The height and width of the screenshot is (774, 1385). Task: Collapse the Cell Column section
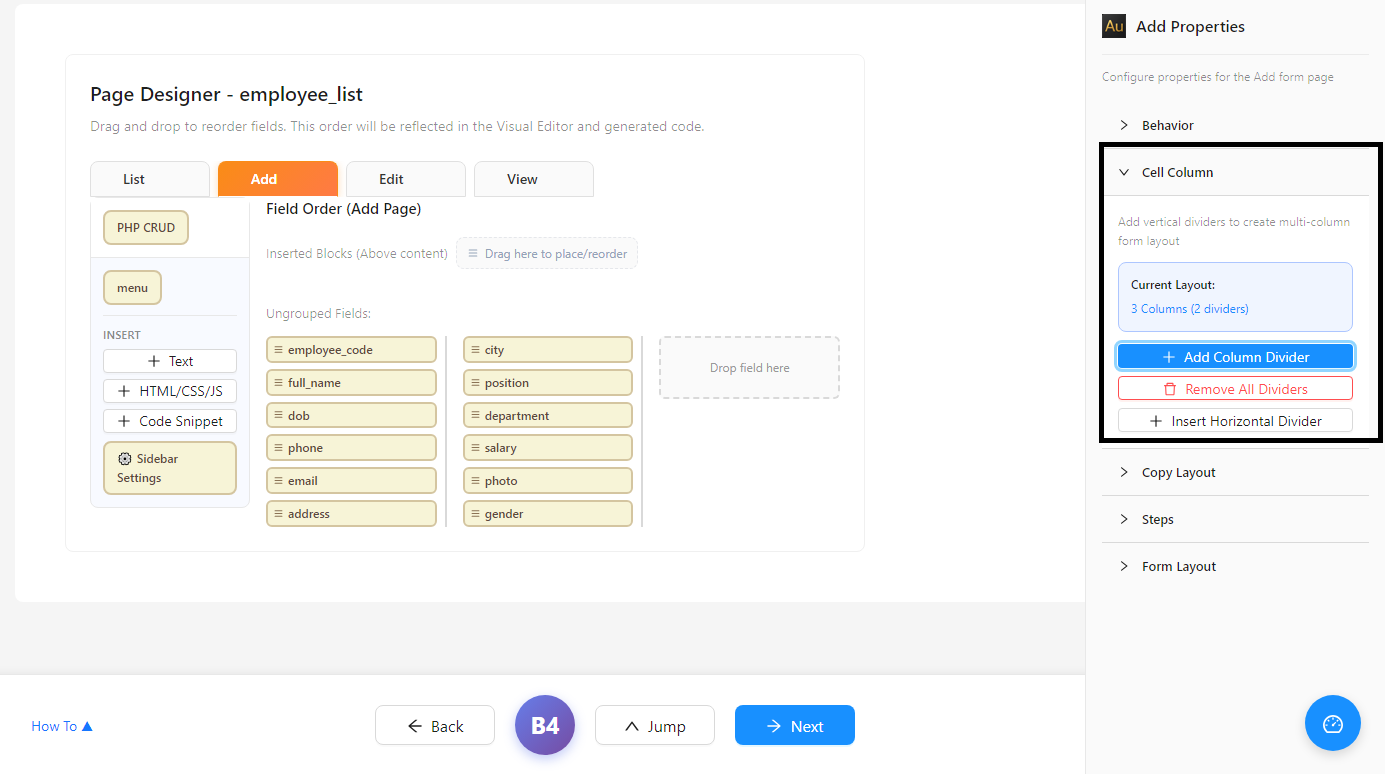[x=1235, y=172]
